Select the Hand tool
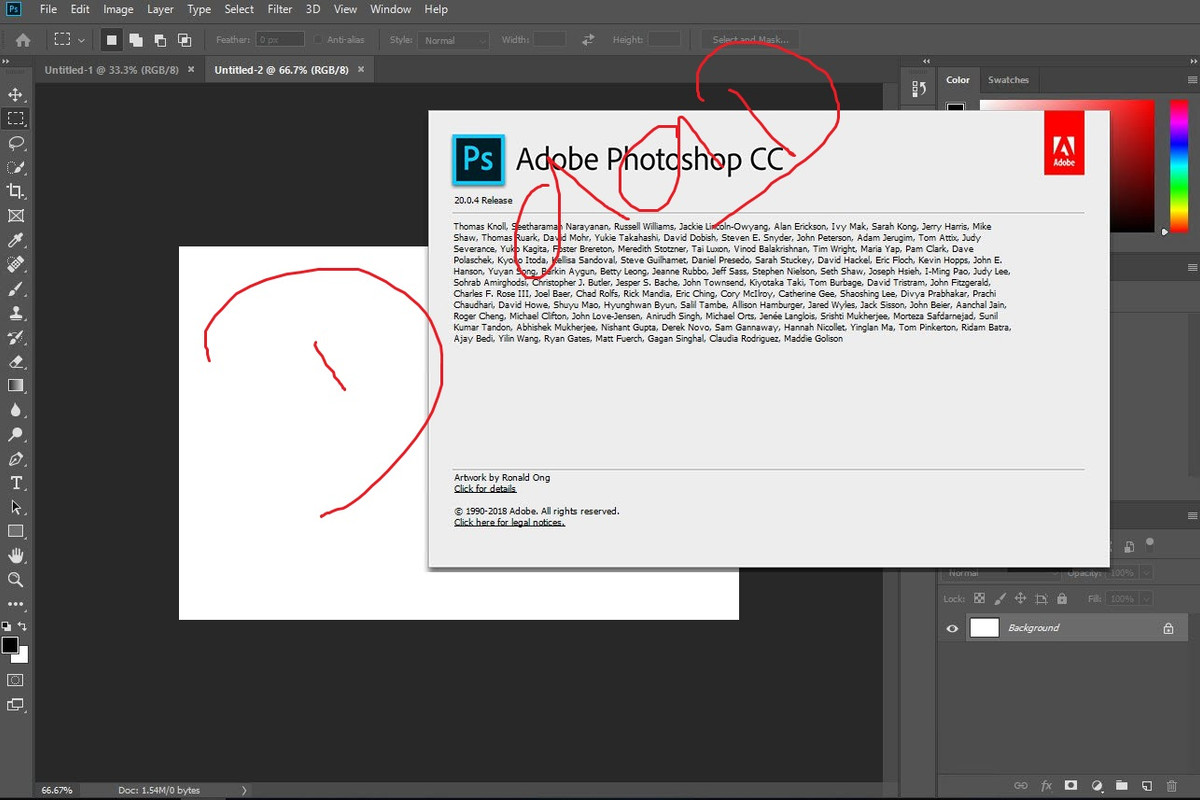Screen dimensions: 1200x800 pos(16,555)
